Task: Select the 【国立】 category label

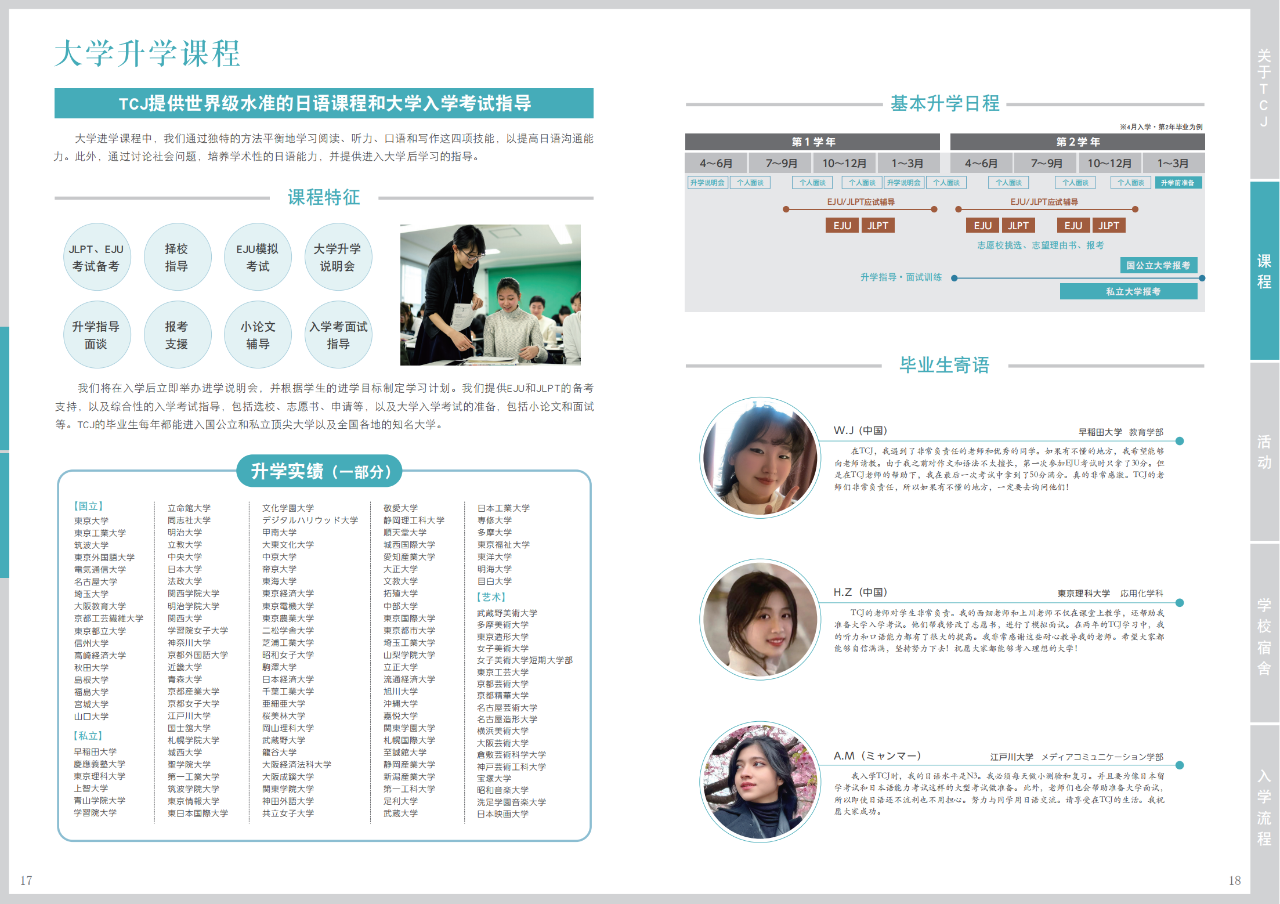Action: (x=88, y=508)
